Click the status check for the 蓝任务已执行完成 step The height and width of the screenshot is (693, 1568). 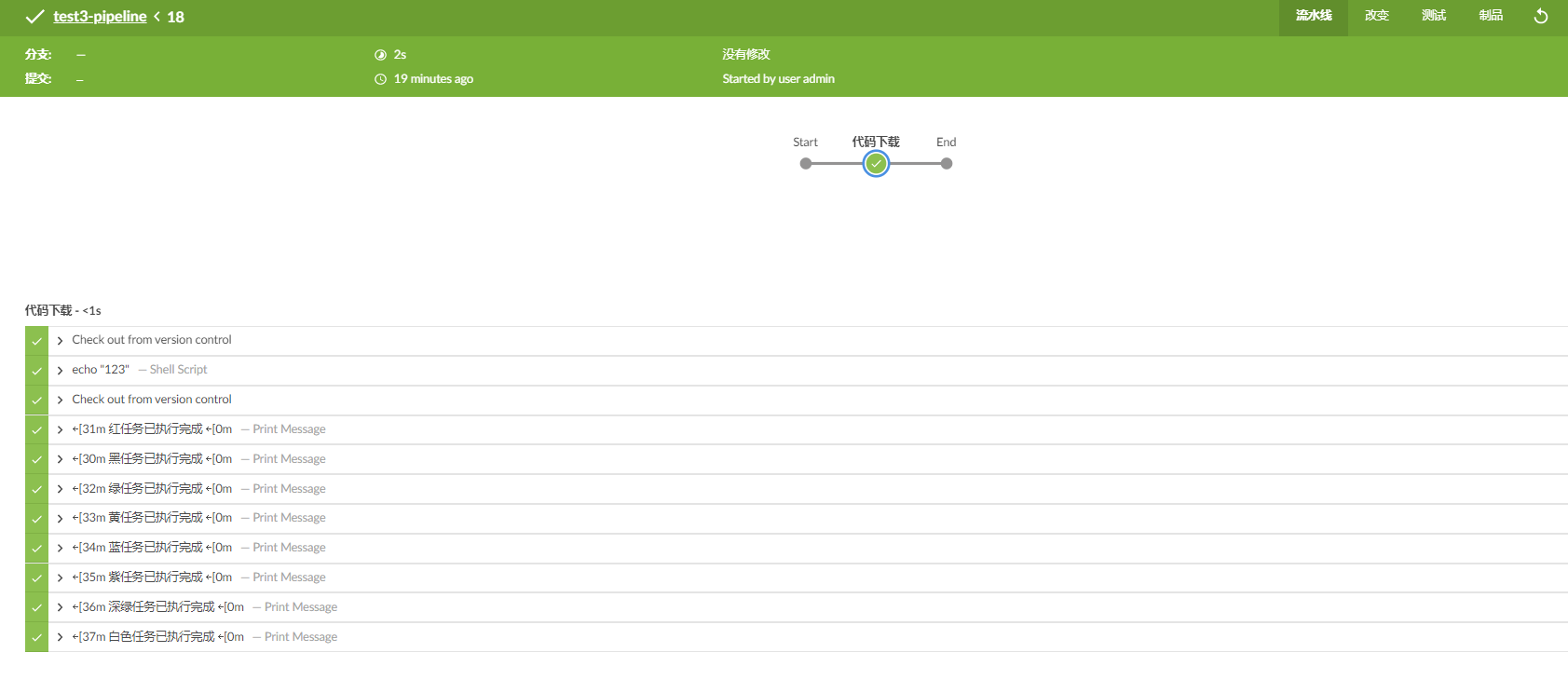36,549
